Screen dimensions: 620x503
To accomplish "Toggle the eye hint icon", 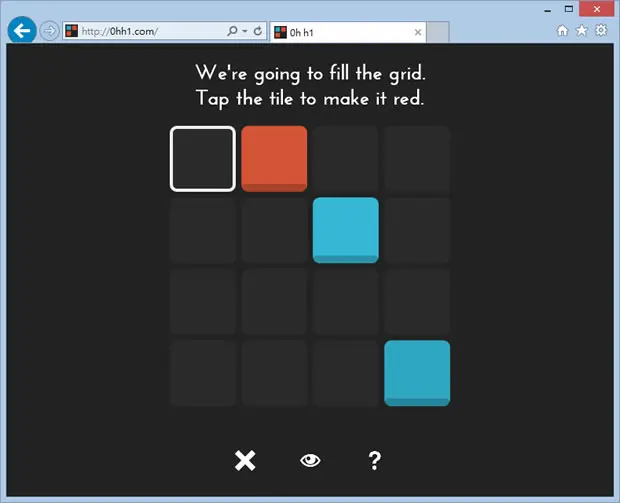I will coord(310,460).
